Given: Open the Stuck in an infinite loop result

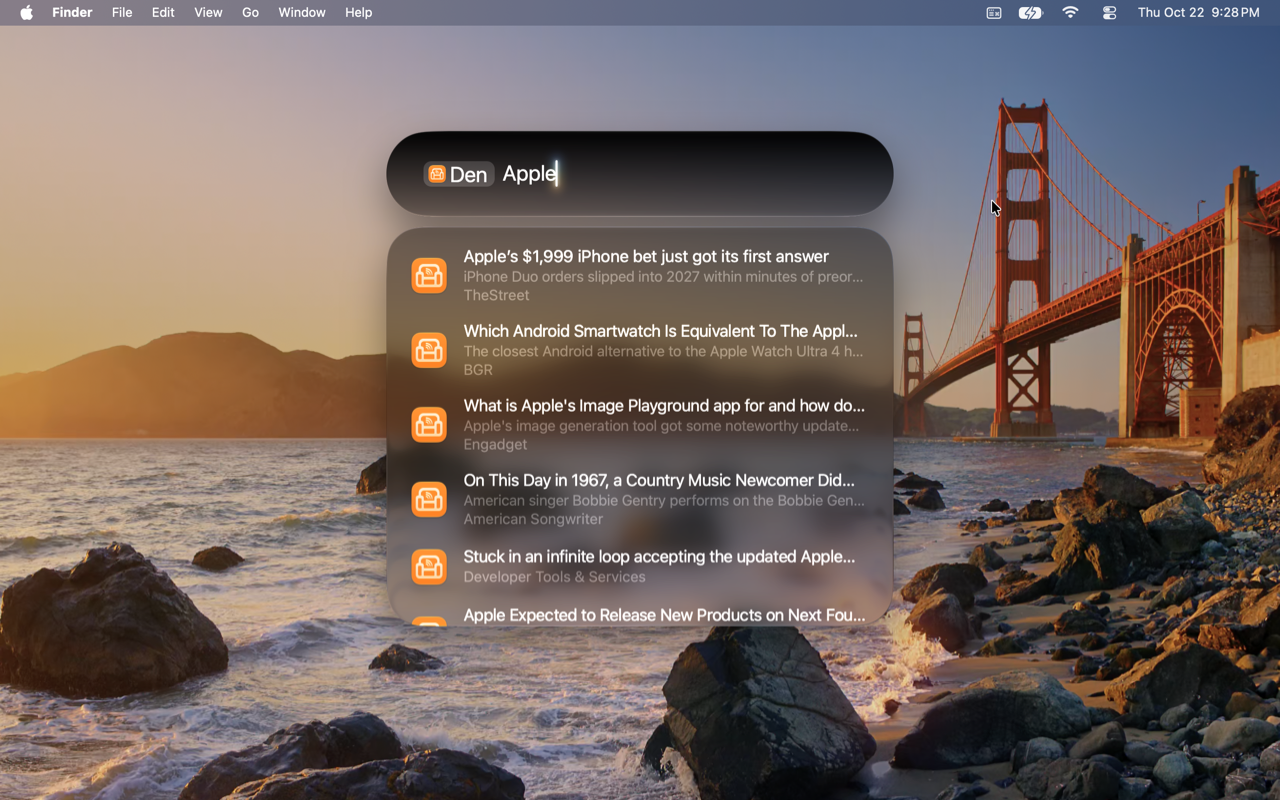Looking at the screenshot, I should coord(640,566).
